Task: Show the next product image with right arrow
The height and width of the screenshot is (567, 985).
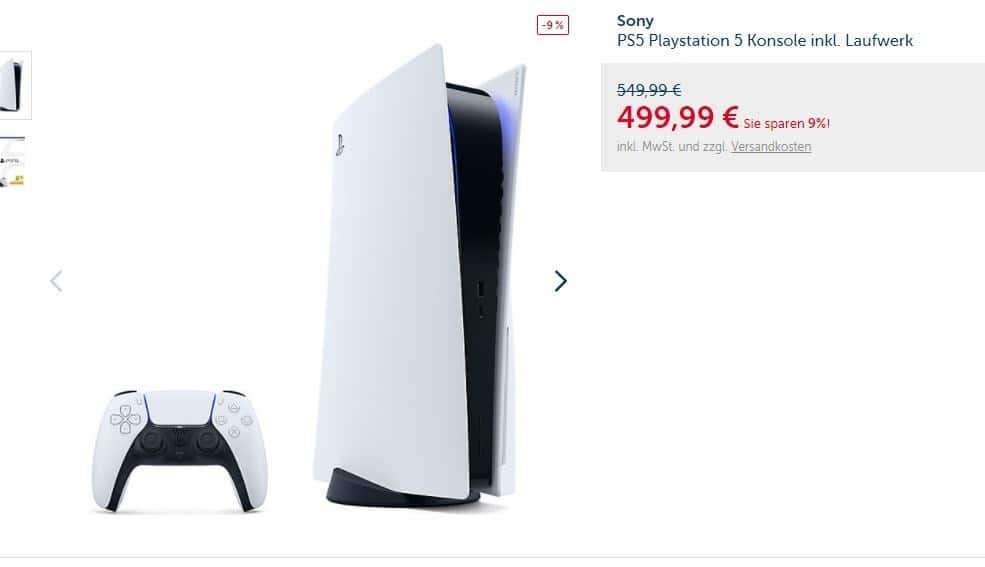Action: tap(560, 281)
